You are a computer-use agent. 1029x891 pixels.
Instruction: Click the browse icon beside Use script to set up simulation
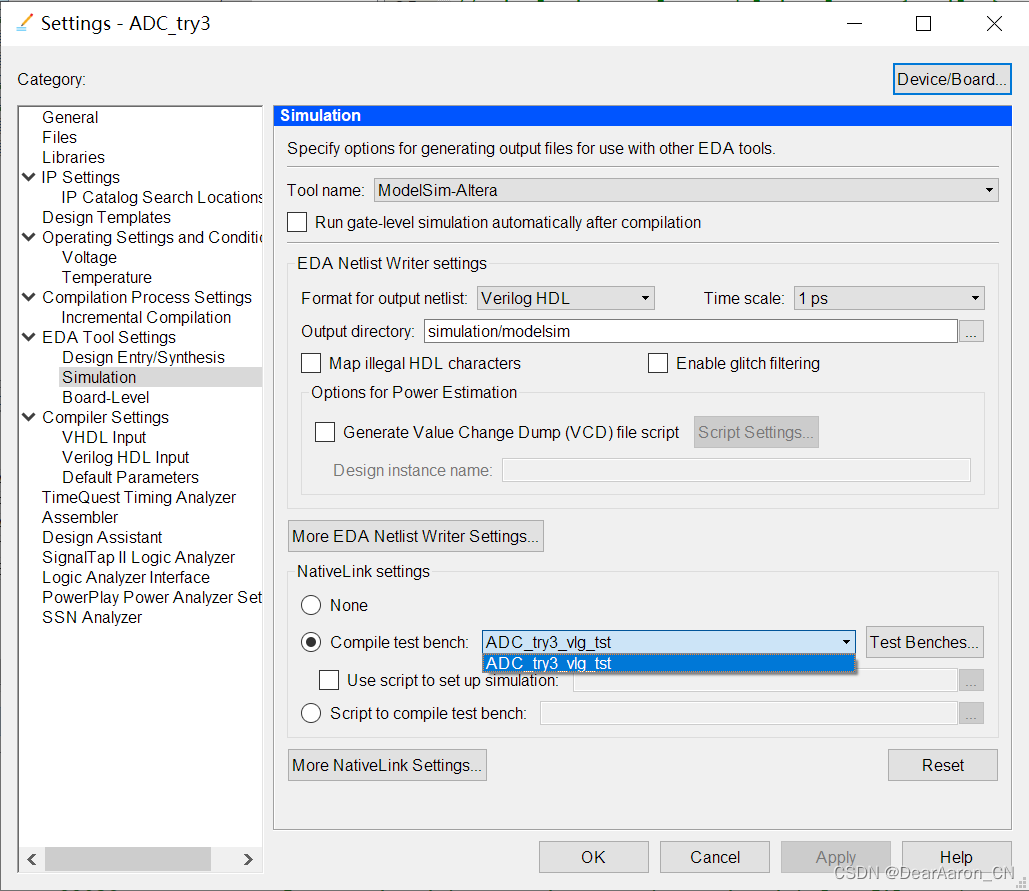pos(970,680)
